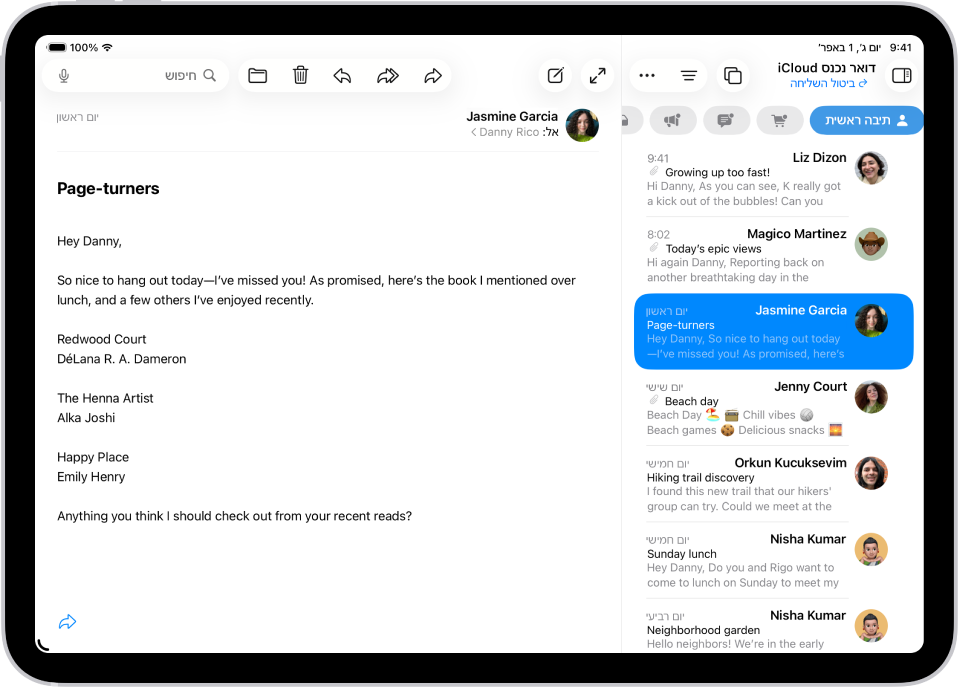Toggle the sidebar panel icon
The height and width of the screenshot is (692, 960).
pyautogui.click(x=901, y=75)
